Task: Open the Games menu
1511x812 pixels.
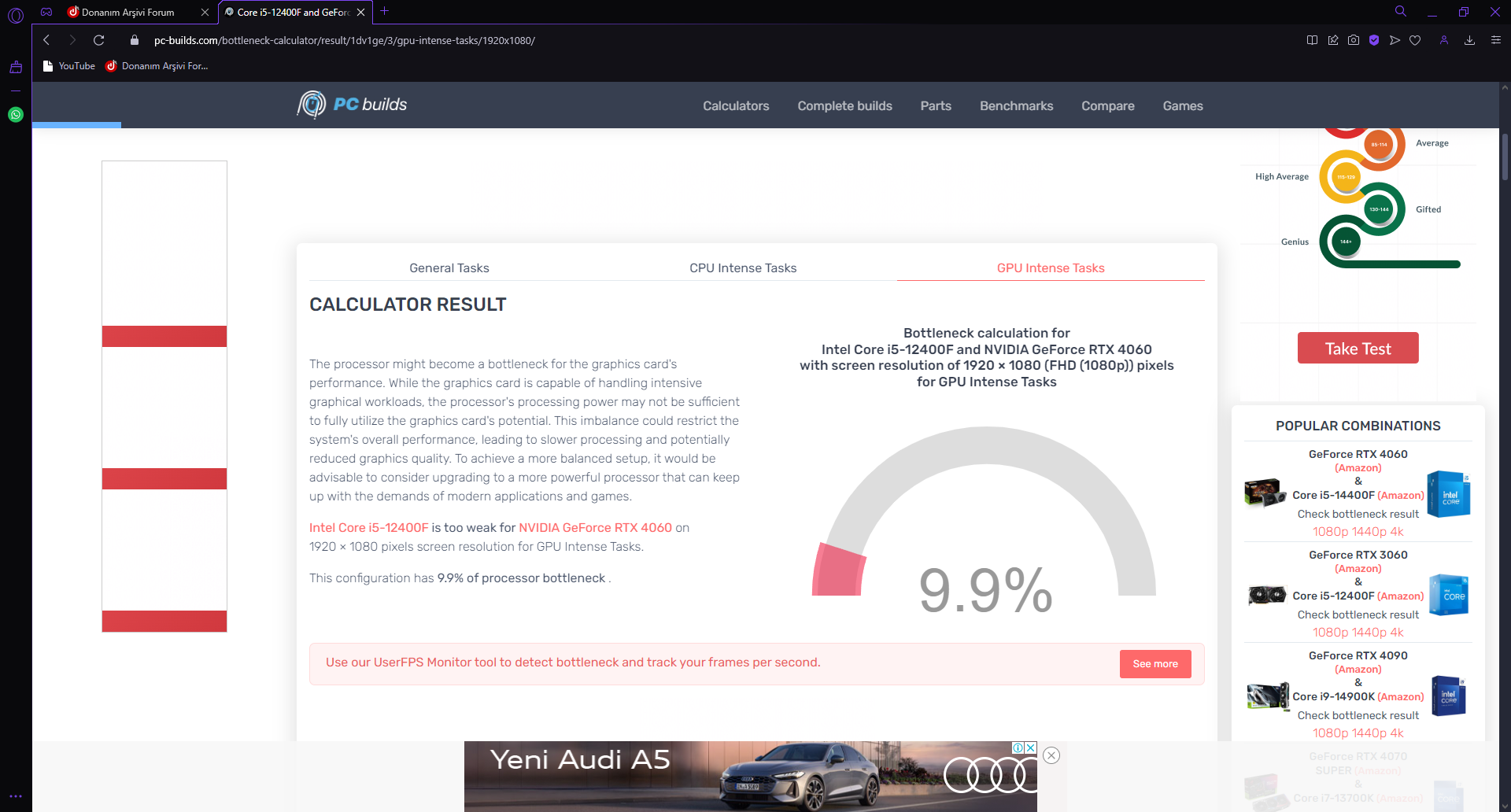Action: coord(1183,106)
